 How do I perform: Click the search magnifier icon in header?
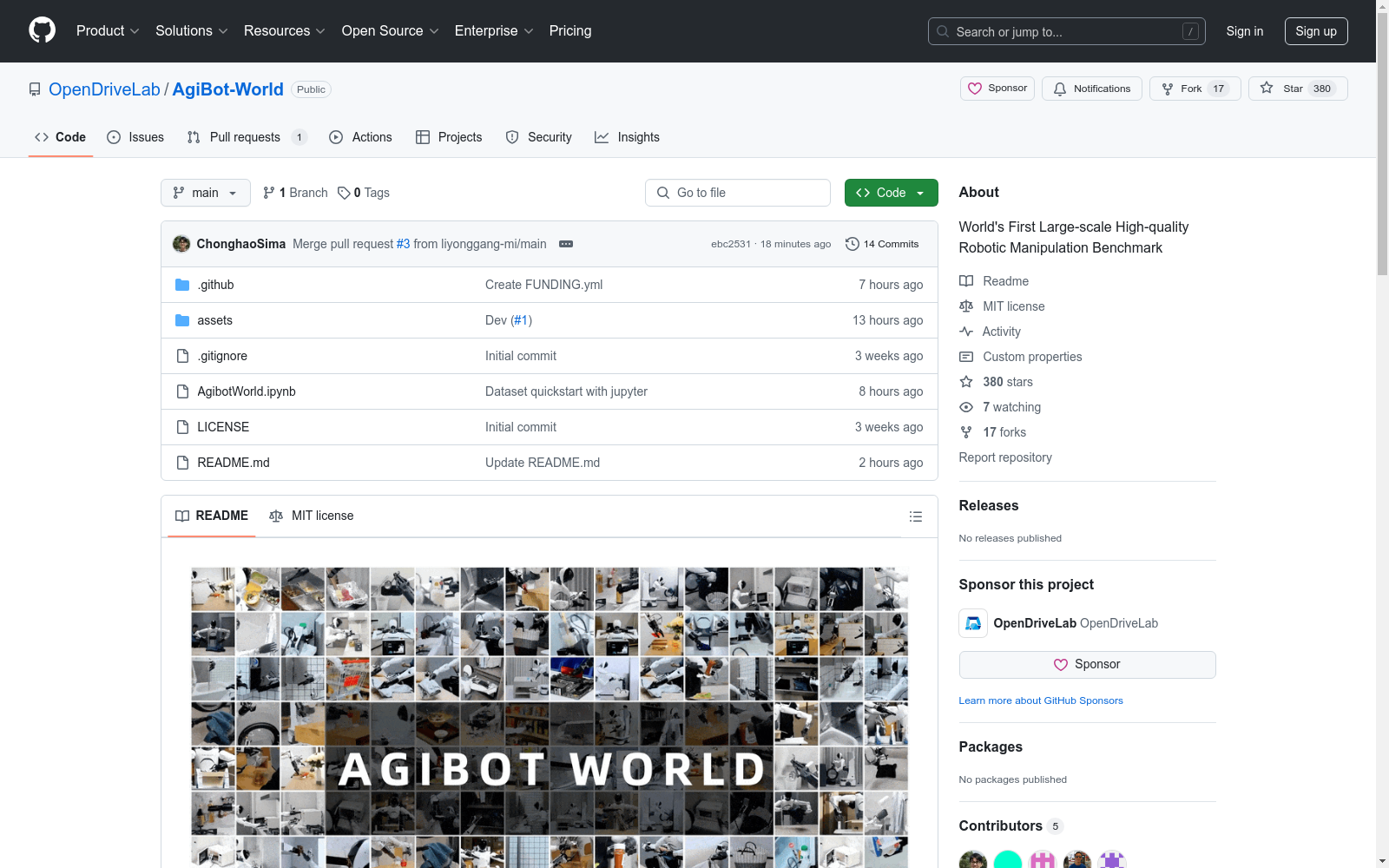click(x=943, y=31)
